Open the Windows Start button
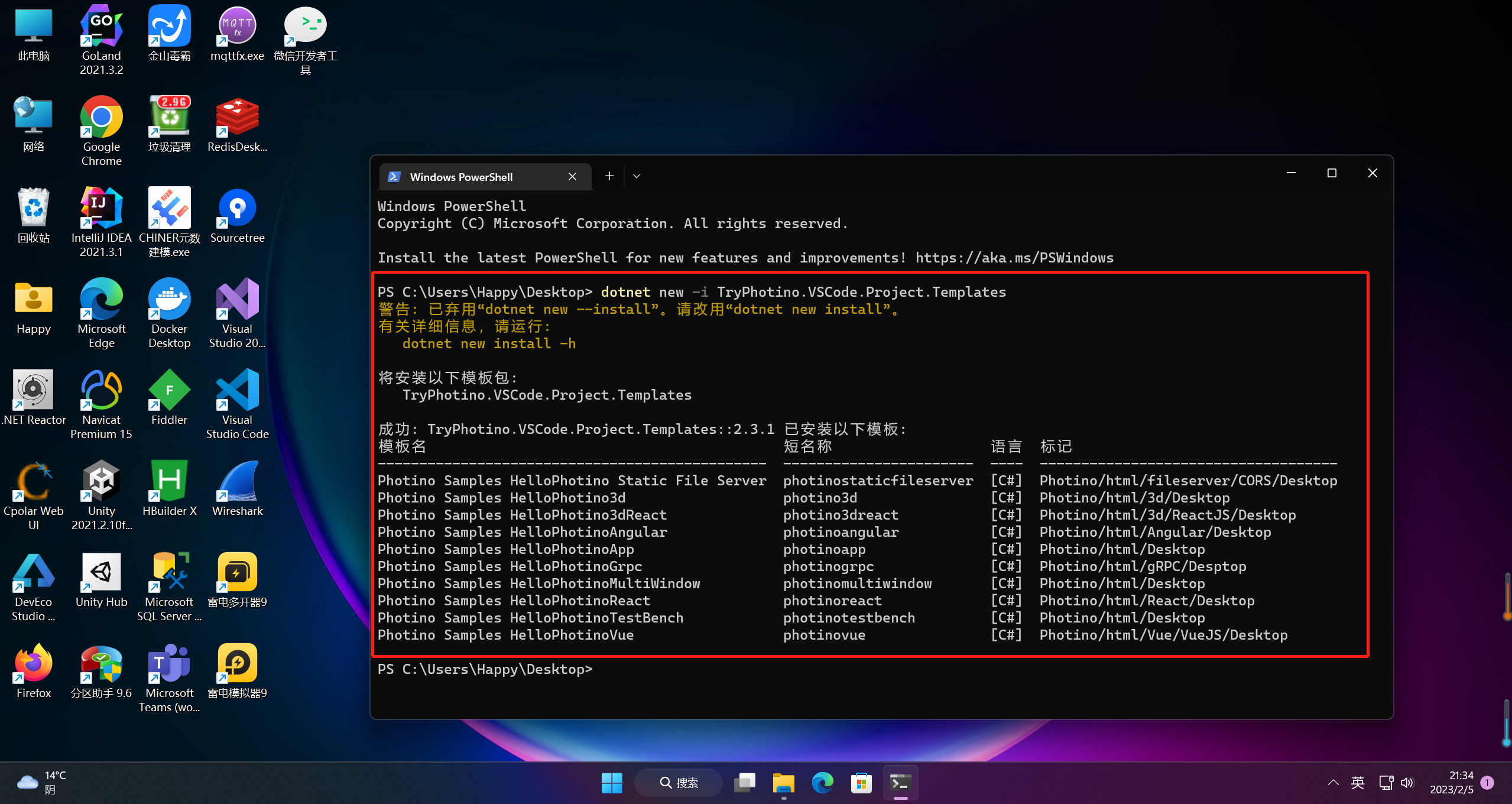 612,783
